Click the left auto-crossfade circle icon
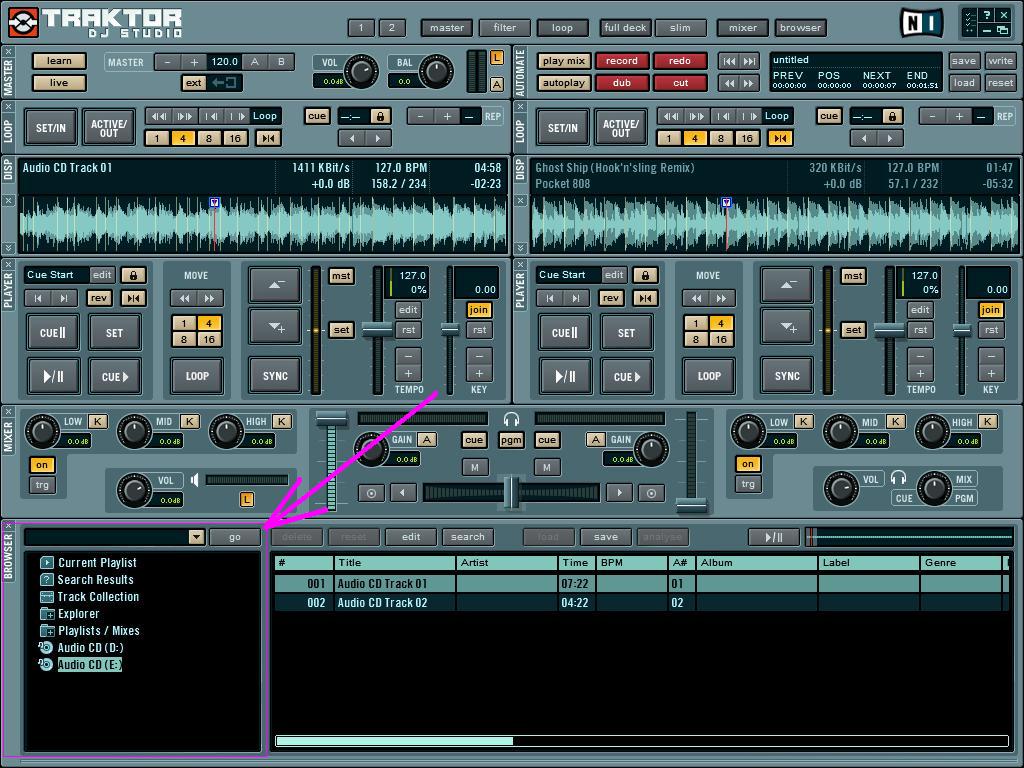 371,493
